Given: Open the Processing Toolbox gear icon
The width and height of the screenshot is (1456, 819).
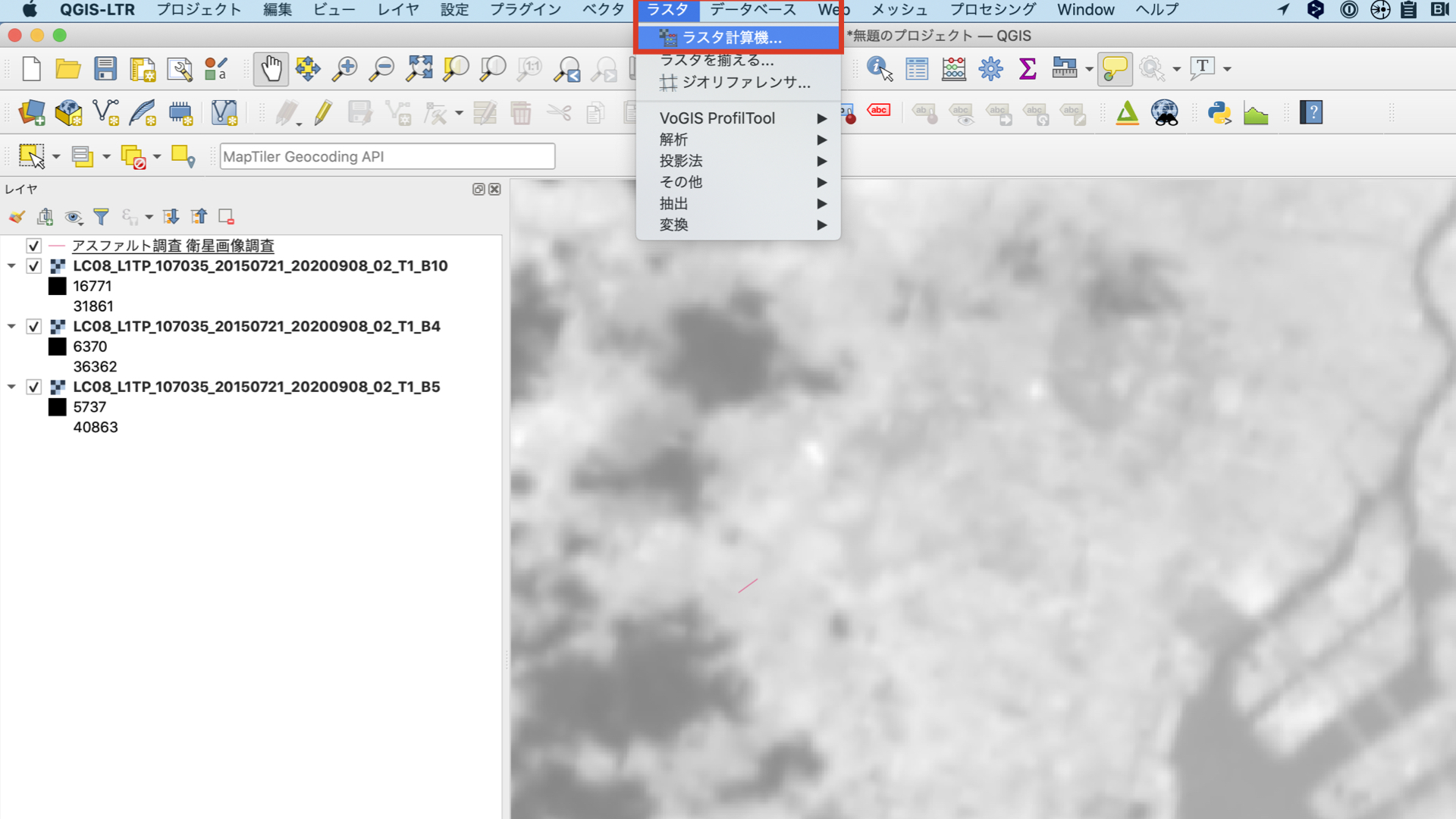Looking at the screenshot, I should [990, 69].
